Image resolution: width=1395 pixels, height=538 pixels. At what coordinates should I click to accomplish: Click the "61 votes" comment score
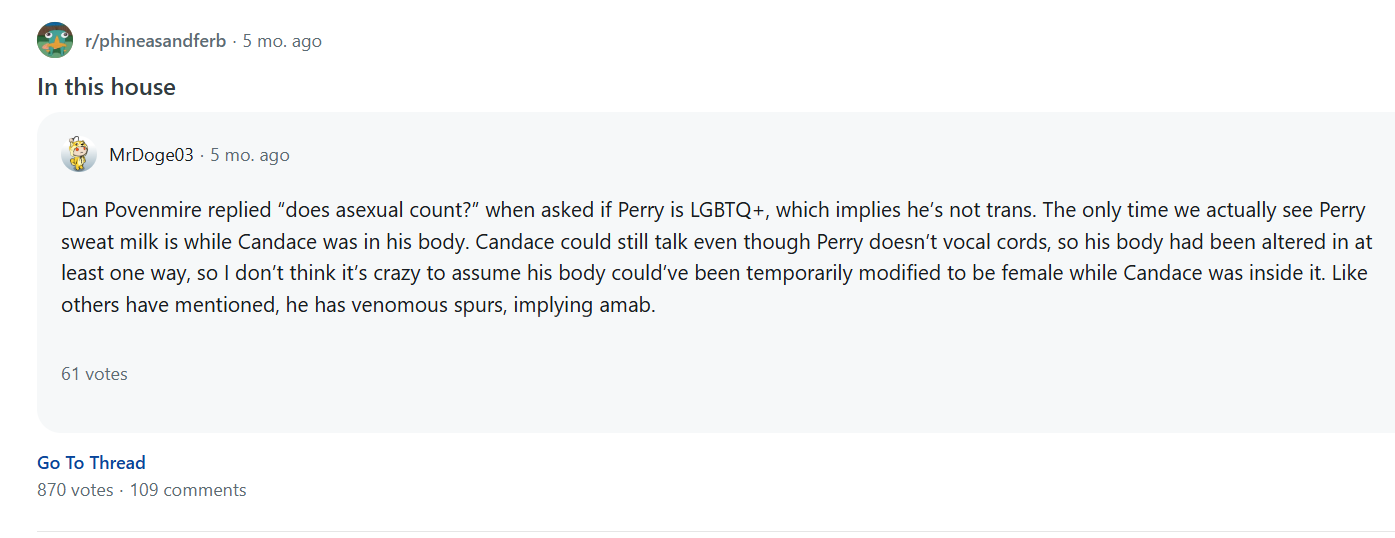coord(94,374)
